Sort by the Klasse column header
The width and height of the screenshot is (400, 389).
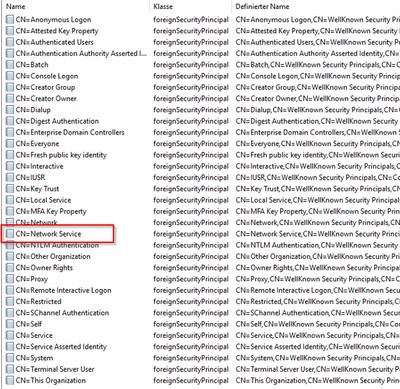pos(163,6)
